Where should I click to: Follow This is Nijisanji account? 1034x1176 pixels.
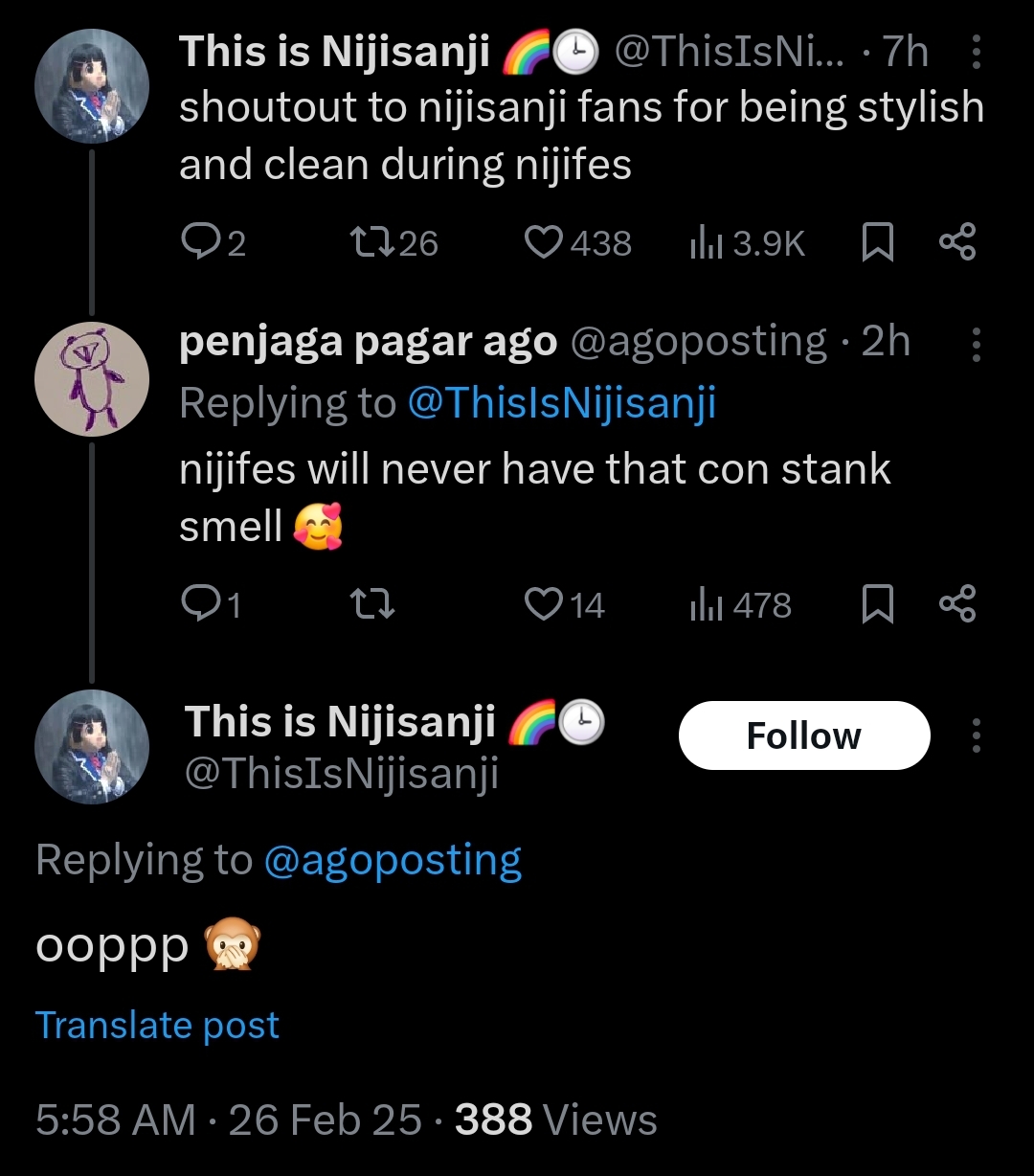(803, 735)
